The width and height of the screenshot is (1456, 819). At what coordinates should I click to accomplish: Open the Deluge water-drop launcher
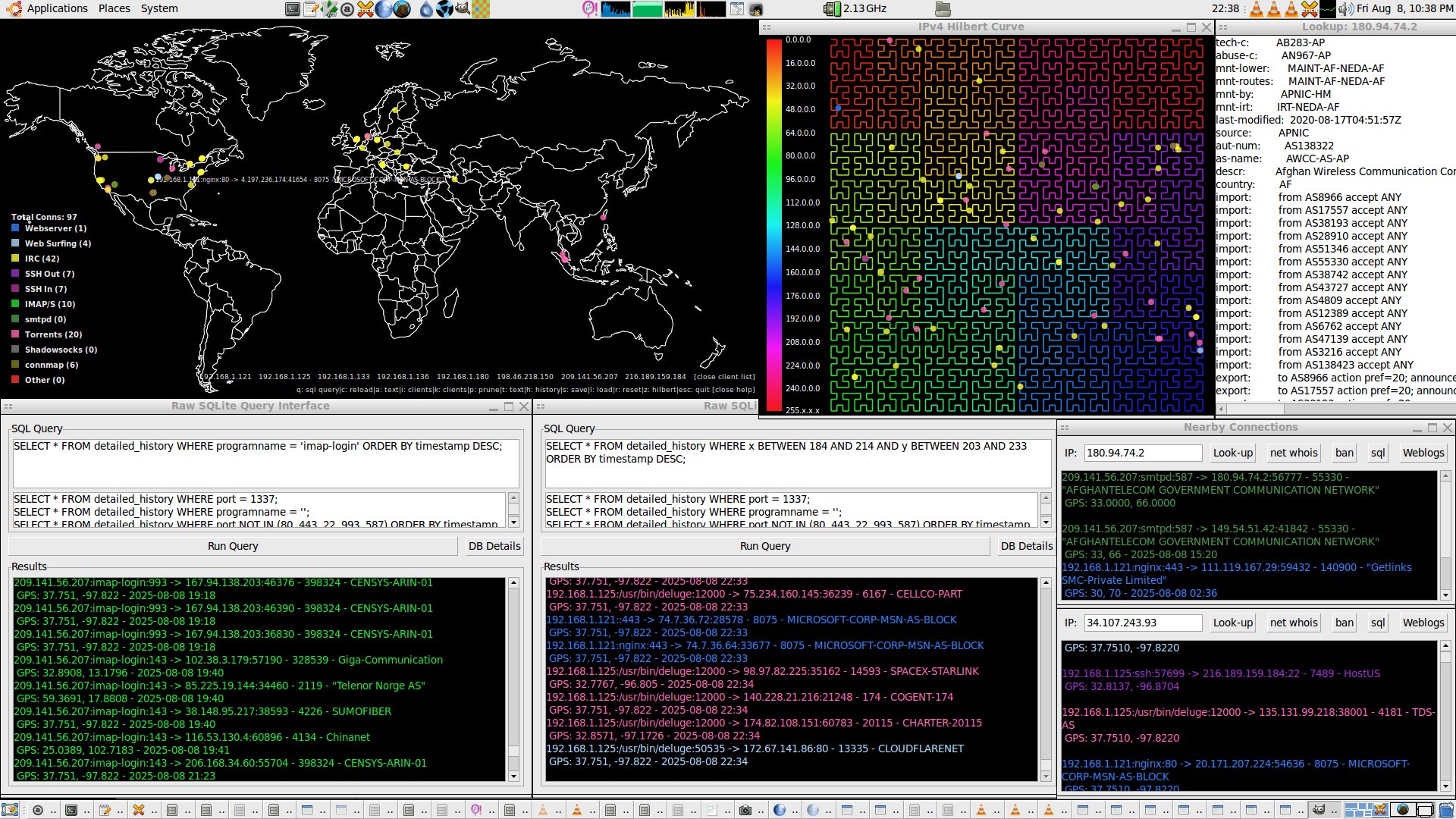pyautogui.click(x=427, y=9)
